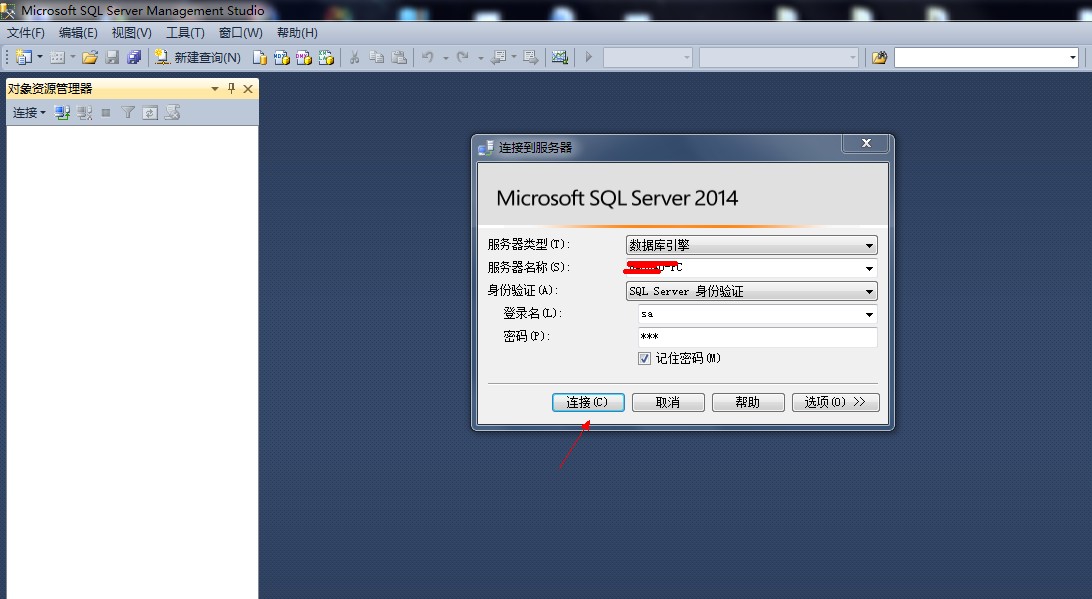Open the 服务器名称 dropdown arrow
The height and width of the screenshot is (599, 1092).
(x=869, y=268)
